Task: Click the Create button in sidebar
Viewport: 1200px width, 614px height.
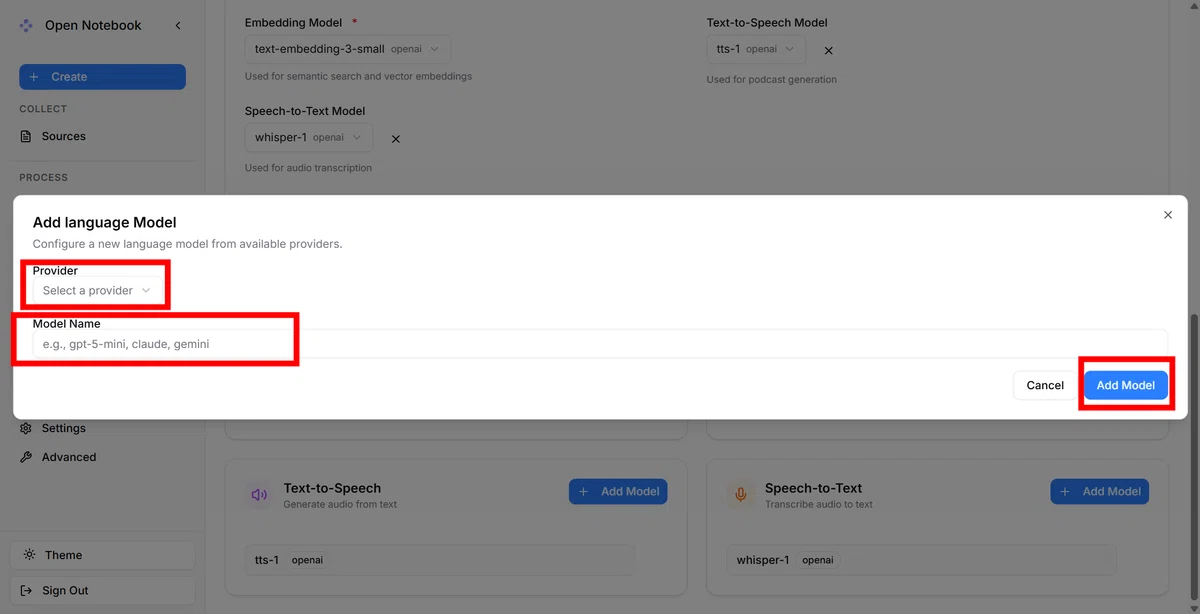Action: tap(102, 77)
